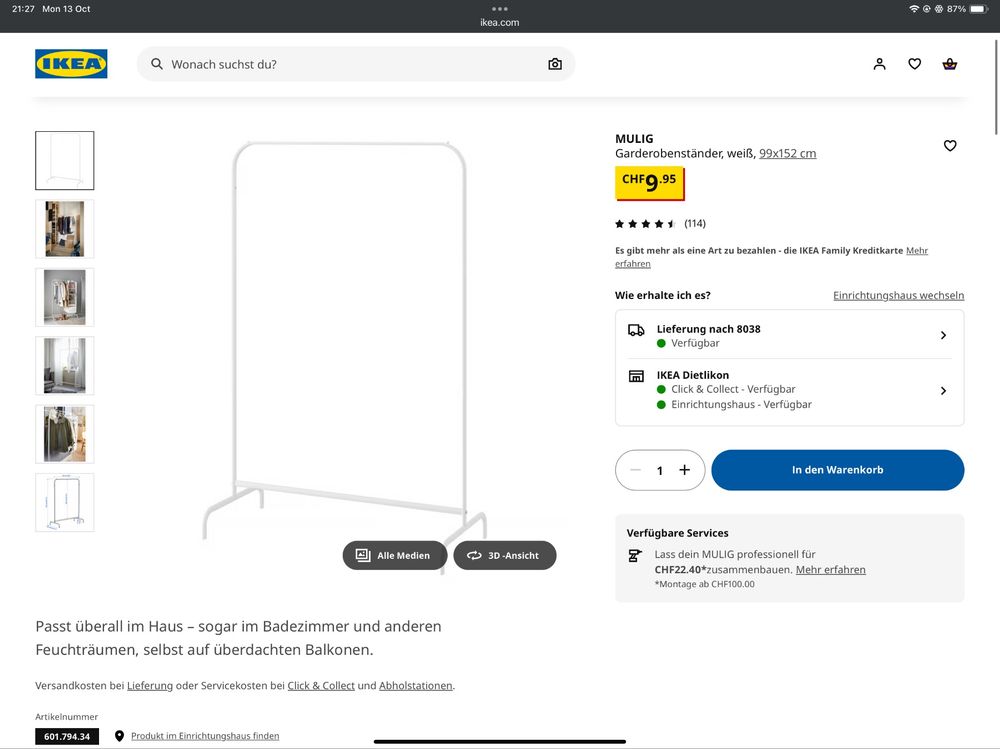
Task: Click In den Warenkorb button
Action: point(837,470)
